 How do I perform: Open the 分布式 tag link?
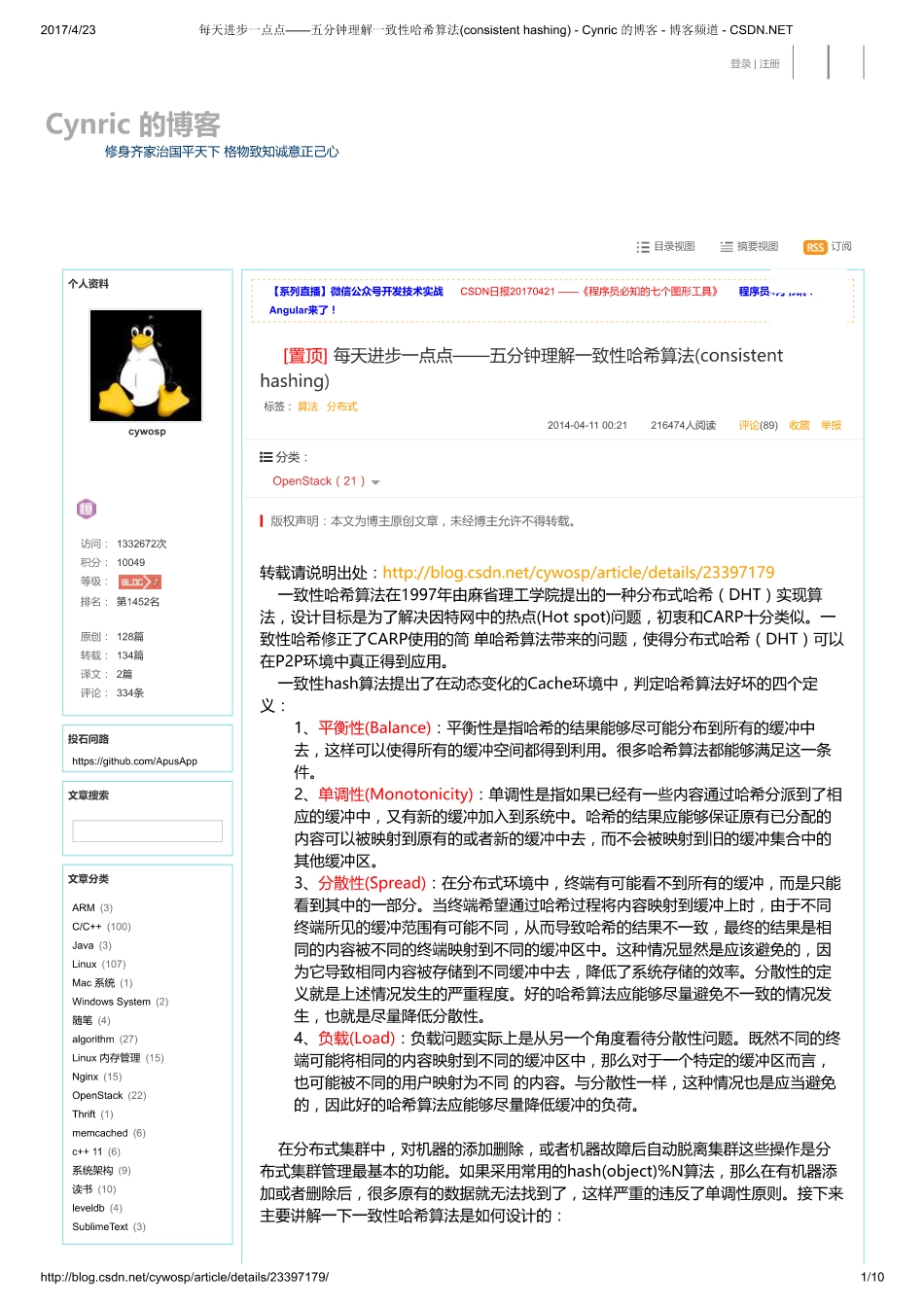(339, 406)
